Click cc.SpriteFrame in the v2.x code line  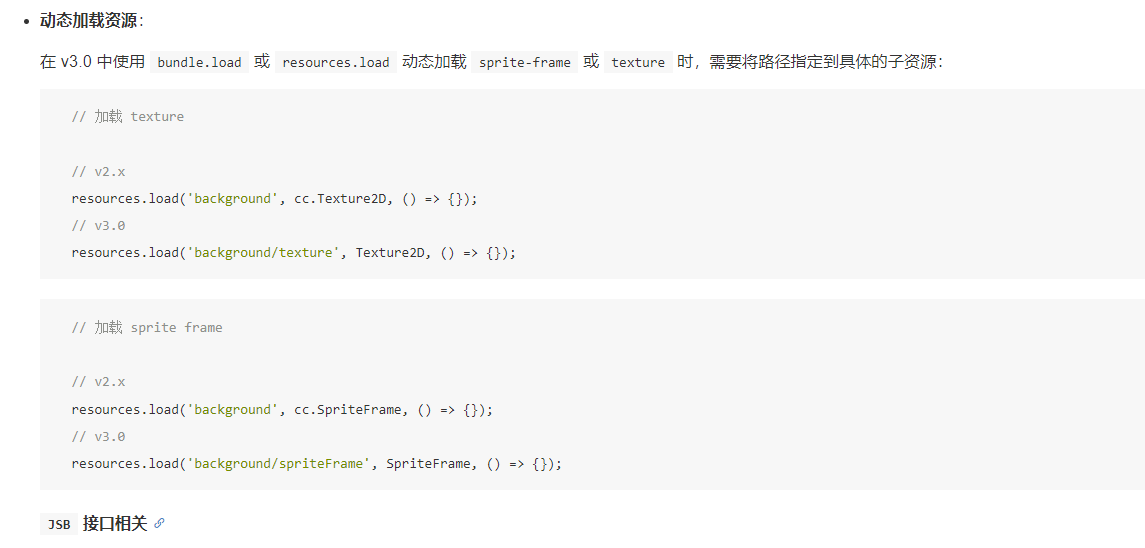pos(347,410)
